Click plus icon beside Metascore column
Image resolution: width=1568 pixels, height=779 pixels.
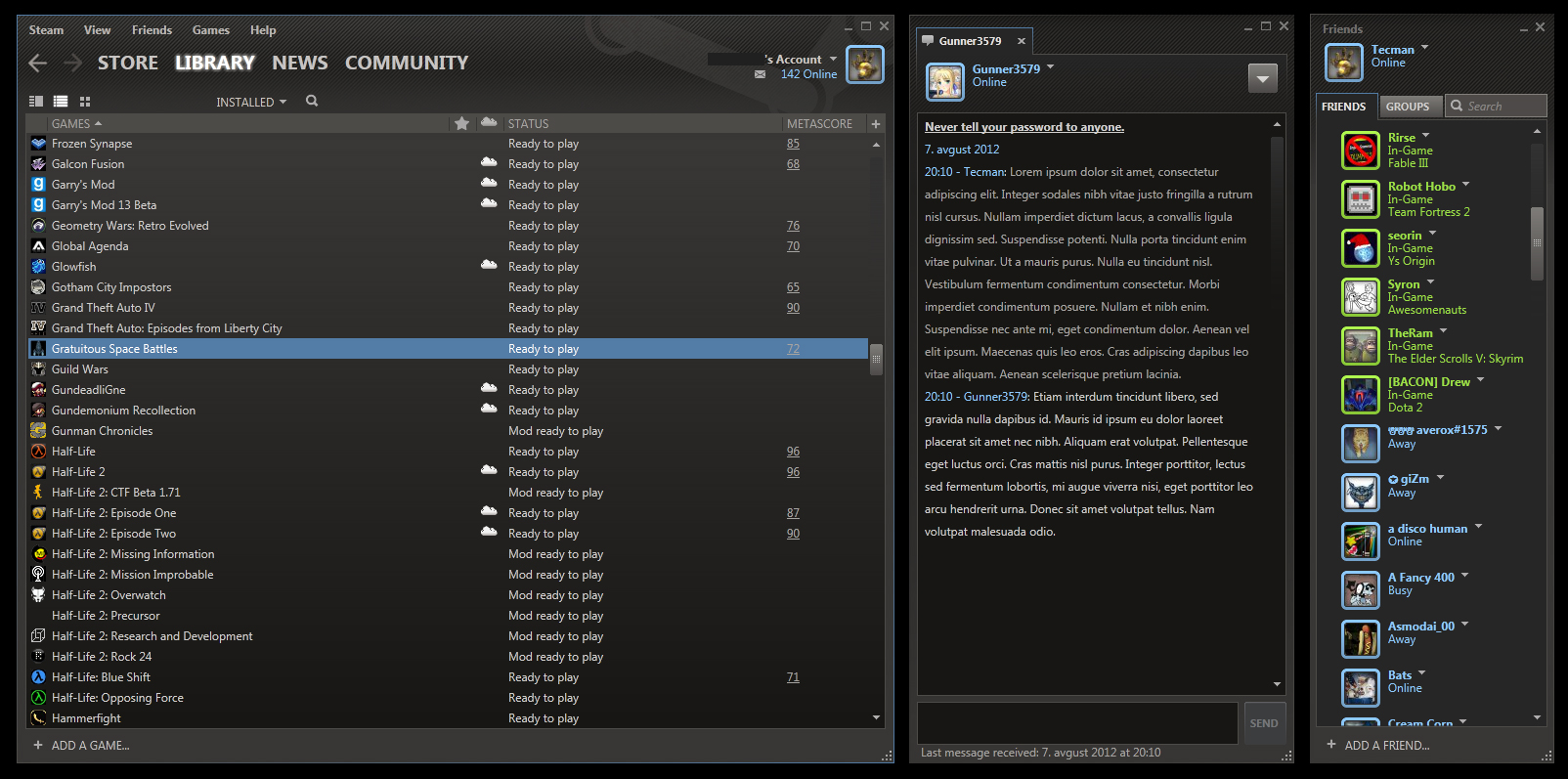click(x=876, y=124)
